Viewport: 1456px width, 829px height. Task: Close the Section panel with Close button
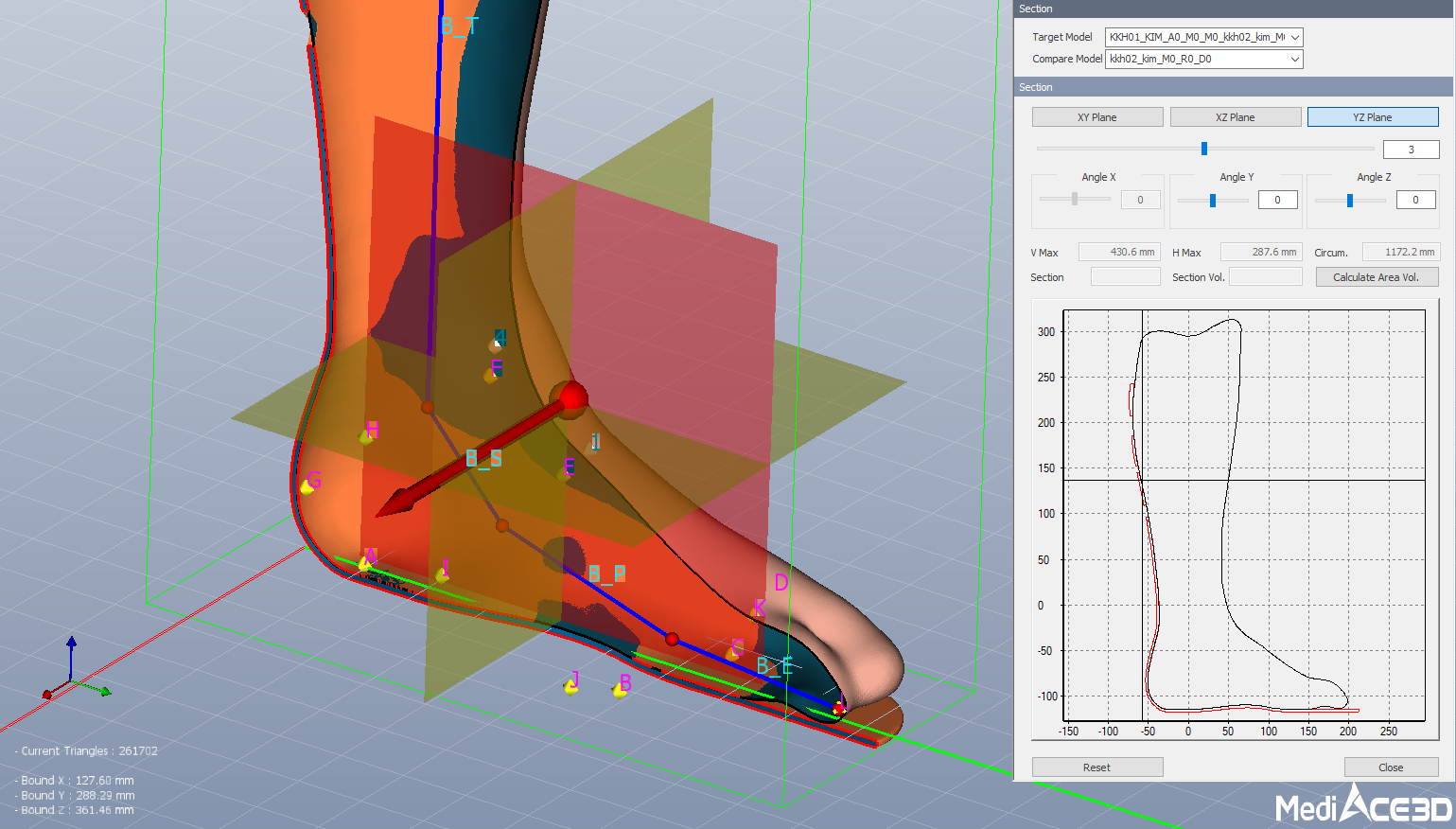click(x=1390, y=767)
